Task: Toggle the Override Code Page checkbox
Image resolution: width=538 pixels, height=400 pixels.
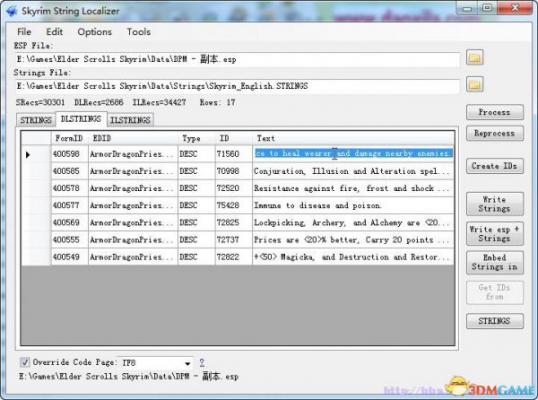Action: (x=24, y=362)
